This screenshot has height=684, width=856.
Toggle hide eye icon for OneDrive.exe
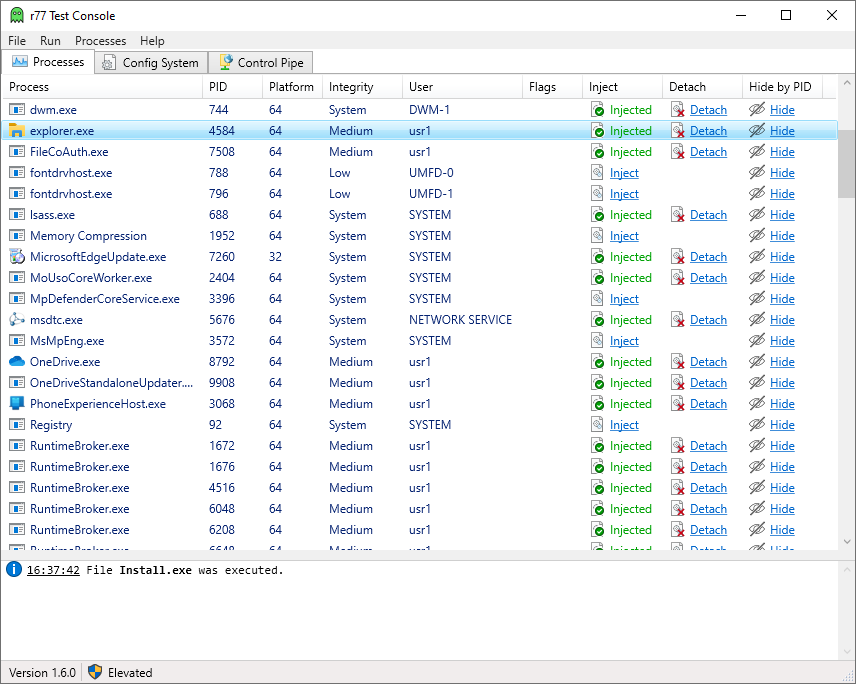(757, 361)
